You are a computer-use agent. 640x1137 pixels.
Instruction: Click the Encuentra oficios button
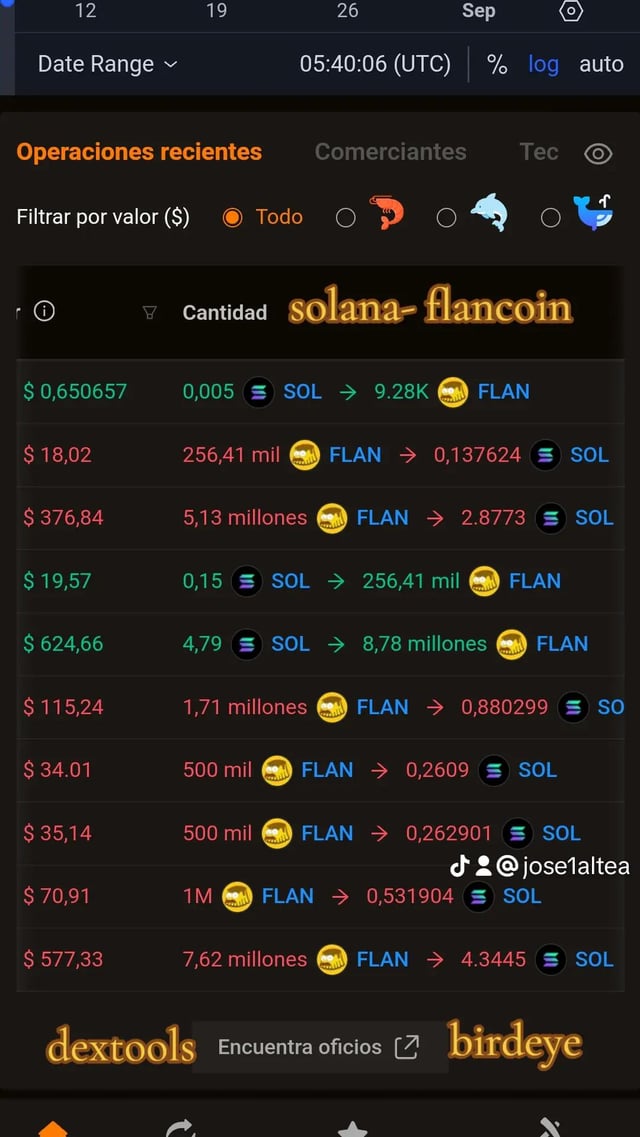click(319, 1047)
